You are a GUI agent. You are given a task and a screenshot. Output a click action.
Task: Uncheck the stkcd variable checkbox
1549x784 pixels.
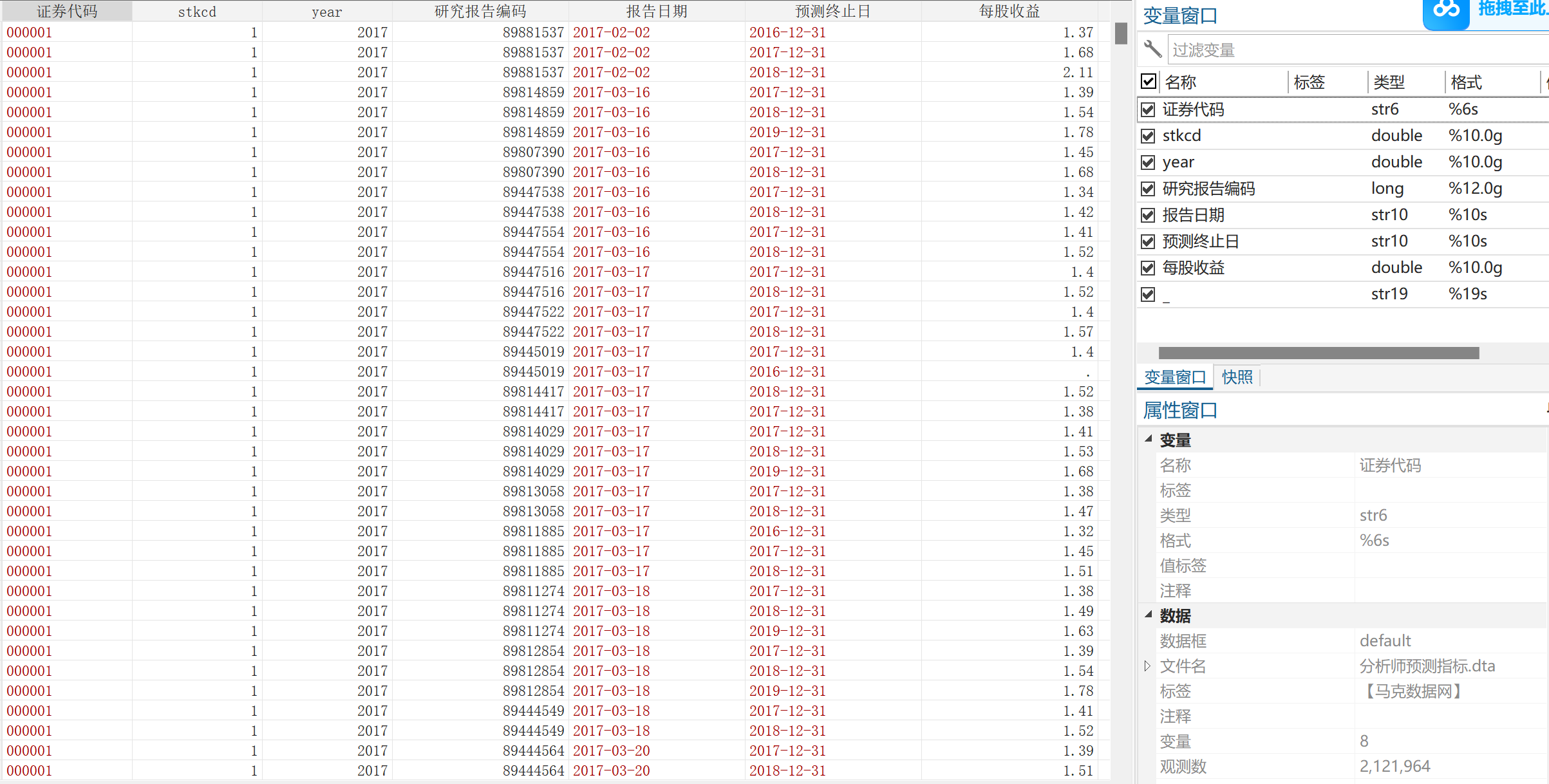[x=1148, y=136]
